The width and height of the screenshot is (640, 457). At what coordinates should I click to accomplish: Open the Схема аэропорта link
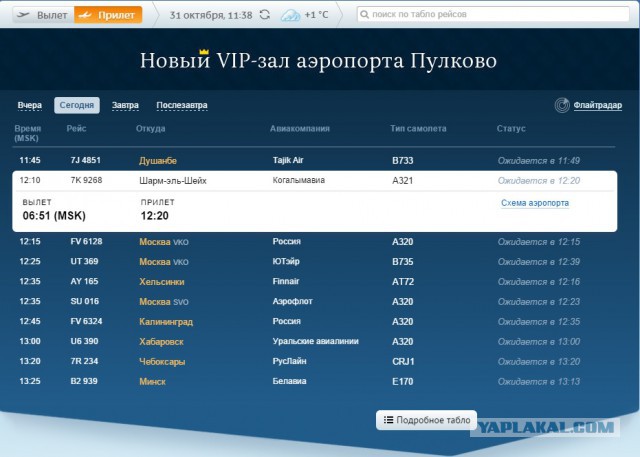pyautogui.click(x=535, y=203)
